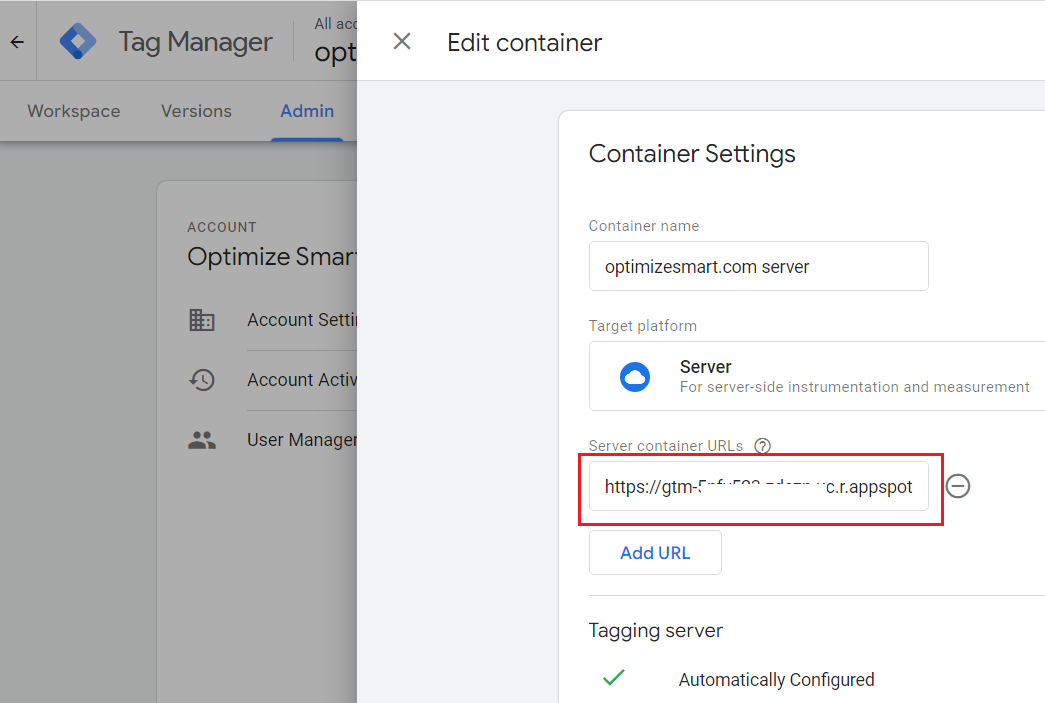Viewport: 1045px width, 703px height.
Task: Remove the server container URL entry
Action: (x=958, y=486)
